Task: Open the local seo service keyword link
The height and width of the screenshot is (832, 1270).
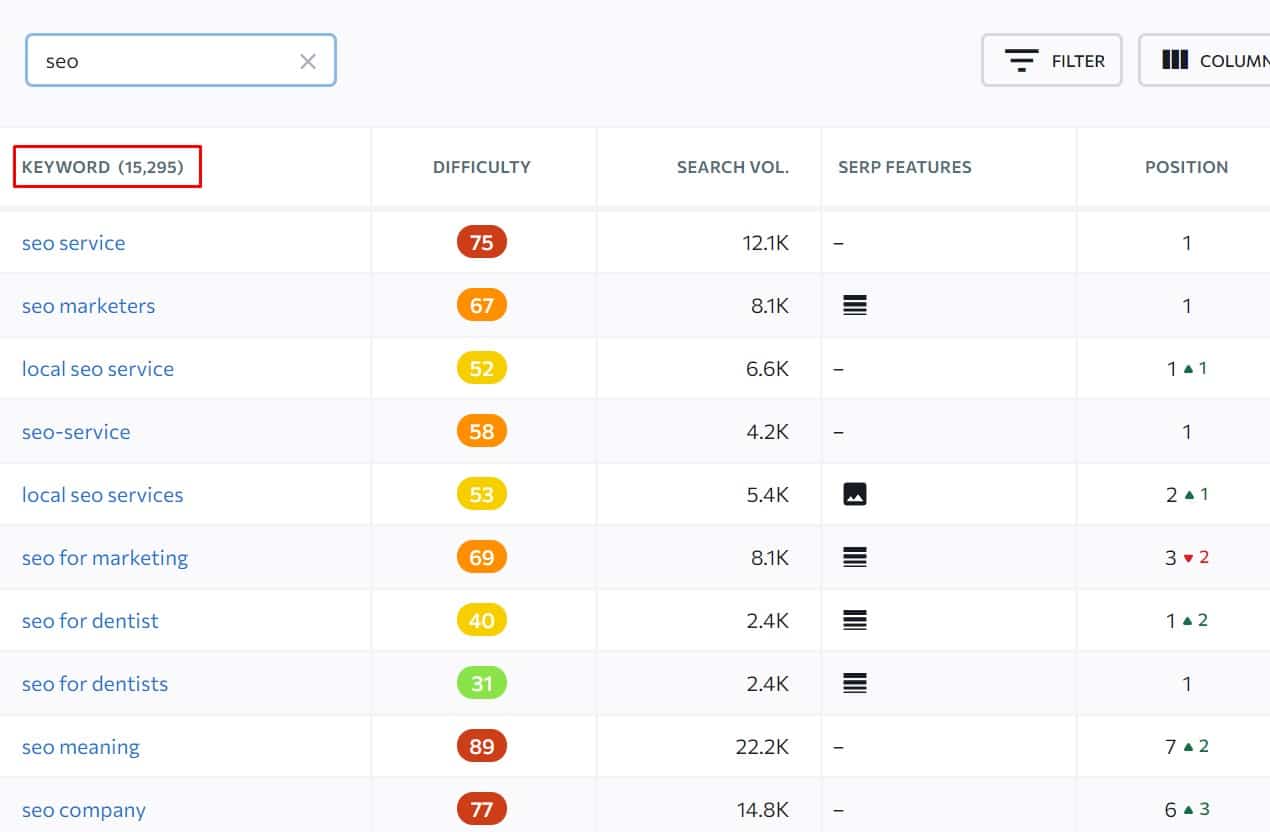Action: [x=98, y=369]
